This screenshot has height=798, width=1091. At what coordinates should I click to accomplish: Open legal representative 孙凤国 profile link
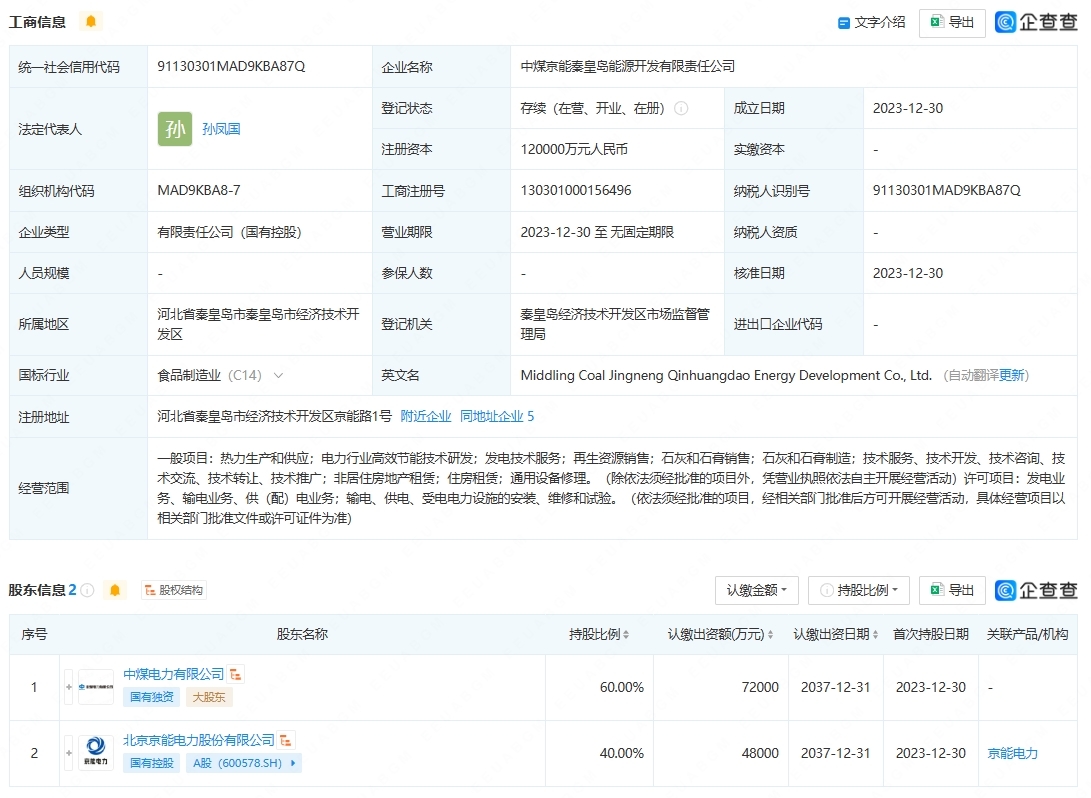[221, 129]
